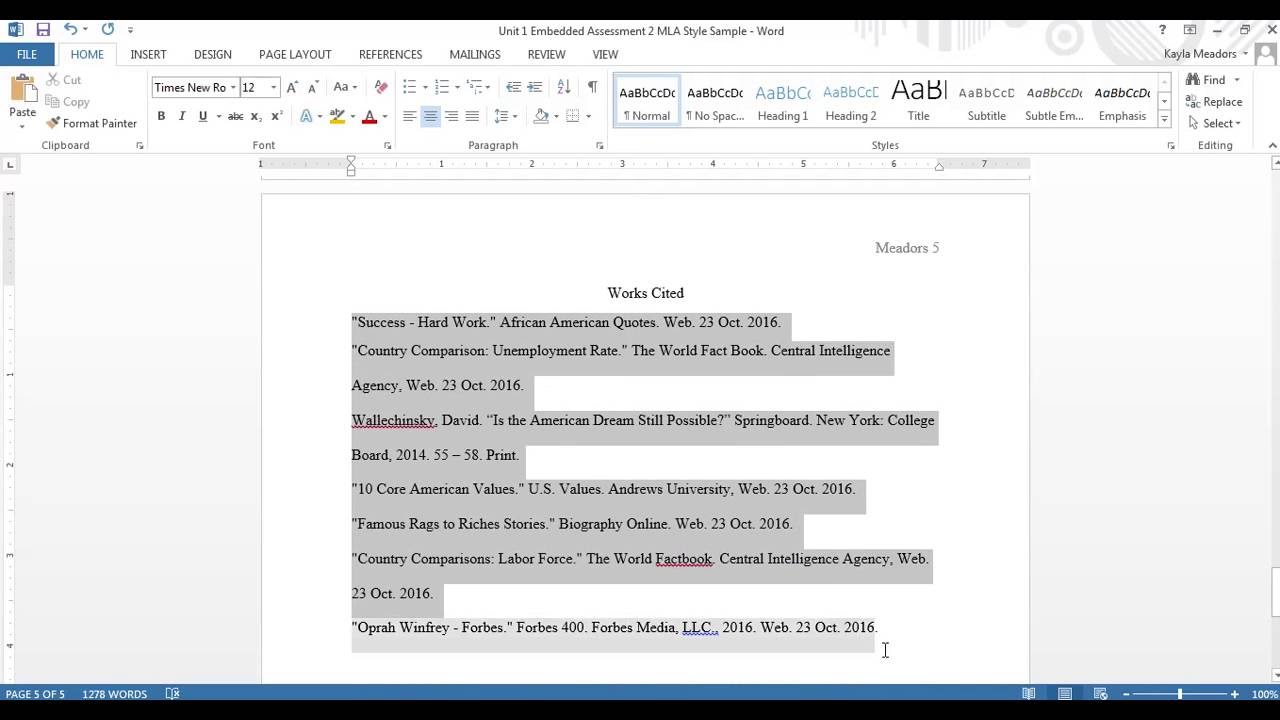Increase paragraph indent
The width and height of the screenshot is (1280, 720).
(535, 88)
